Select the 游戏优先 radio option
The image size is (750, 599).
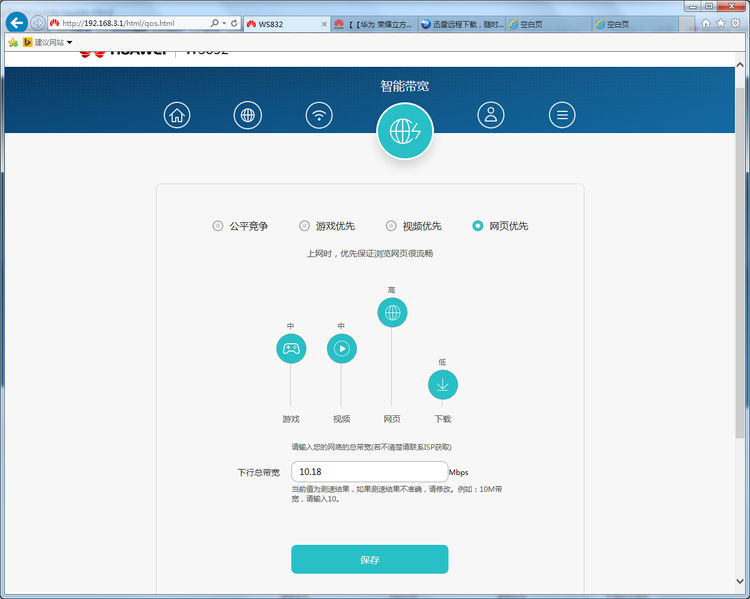click(x=305, y=226)
